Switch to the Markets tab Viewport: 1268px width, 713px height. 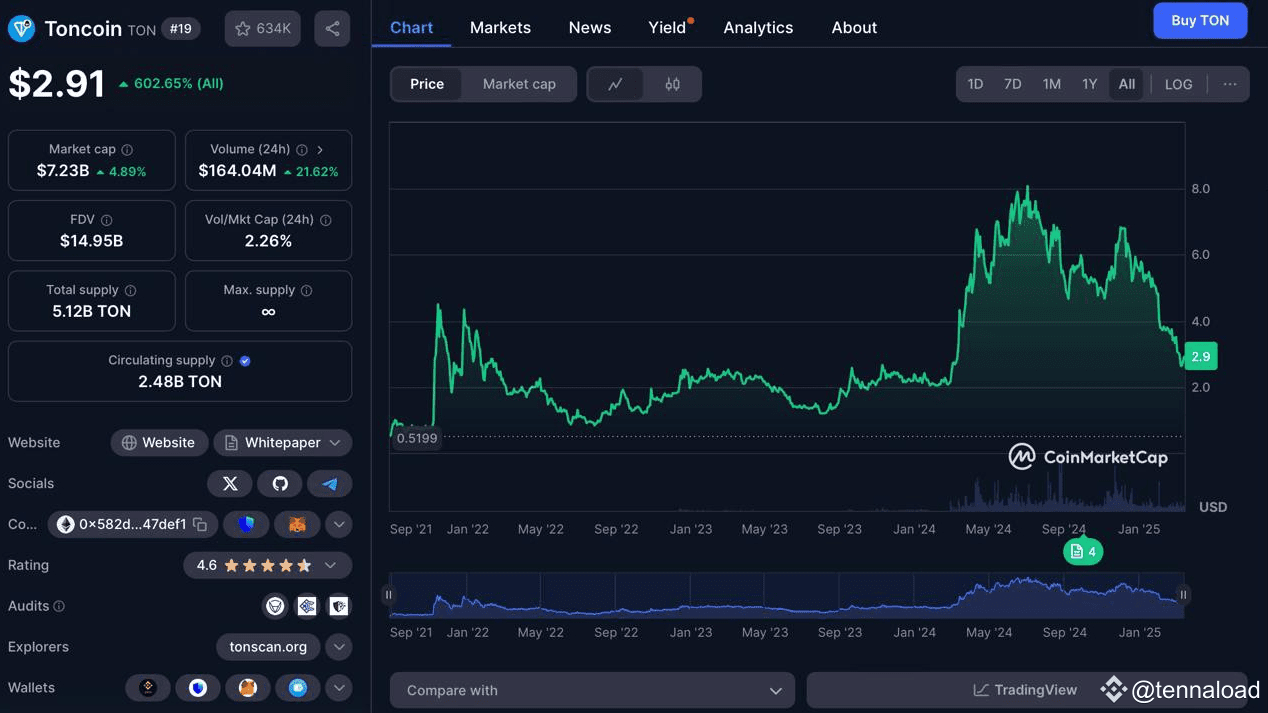coord(500,28)
